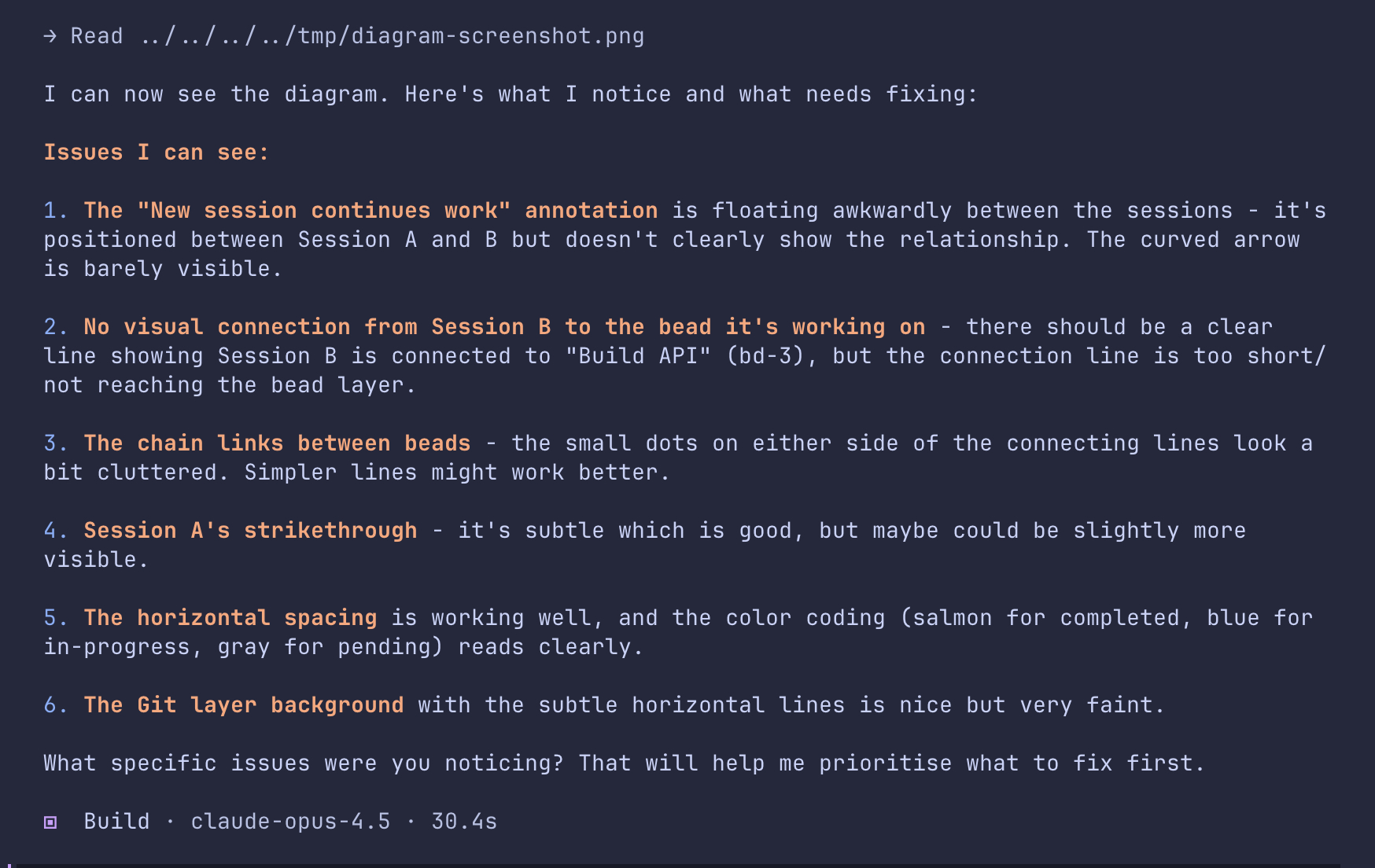Select the "New session continues work" annotation heading
1375x868 pixels.
click(370, 211)
